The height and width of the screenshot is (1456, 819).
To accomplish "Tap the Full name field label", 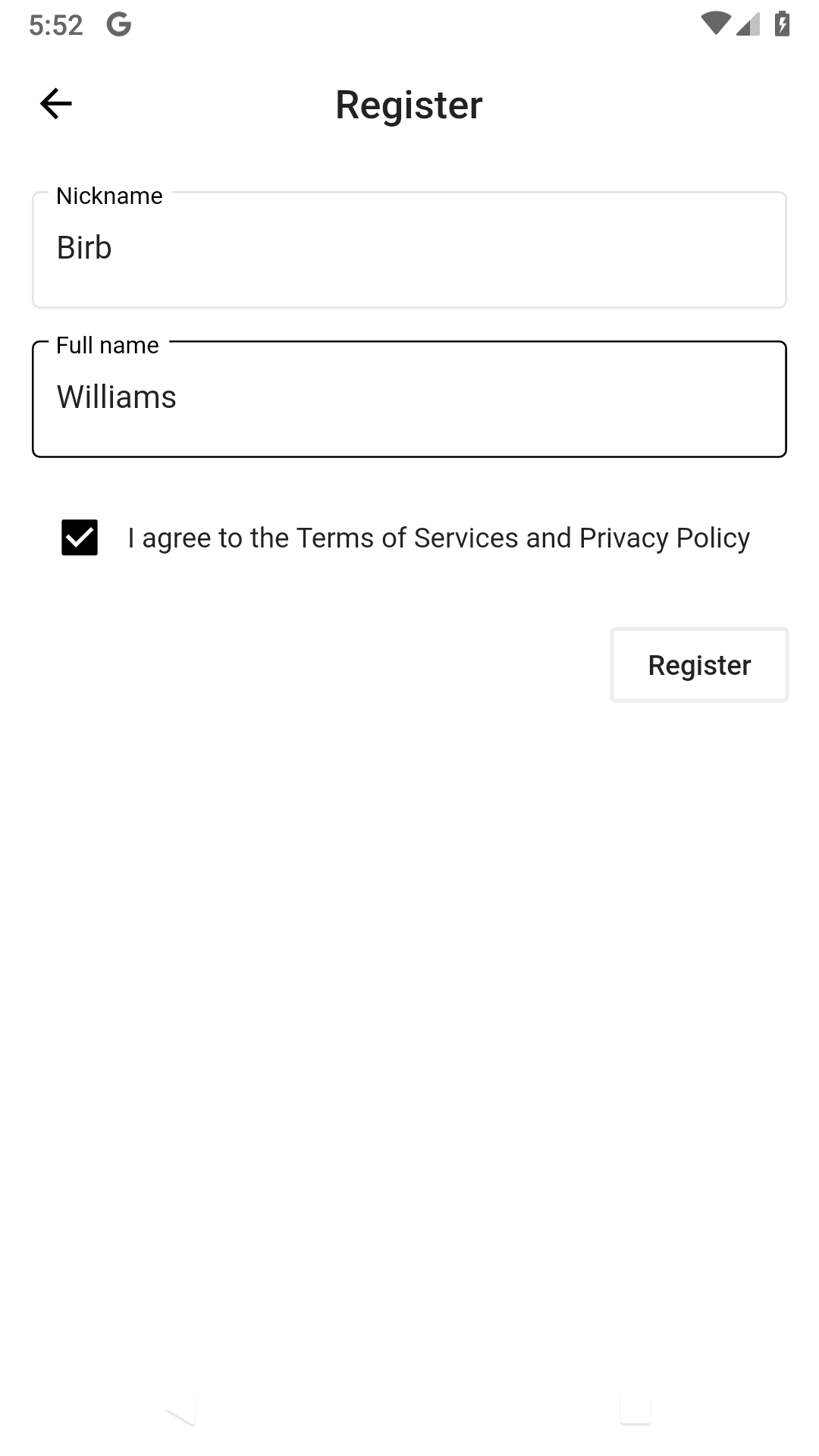I will point(106,344).
